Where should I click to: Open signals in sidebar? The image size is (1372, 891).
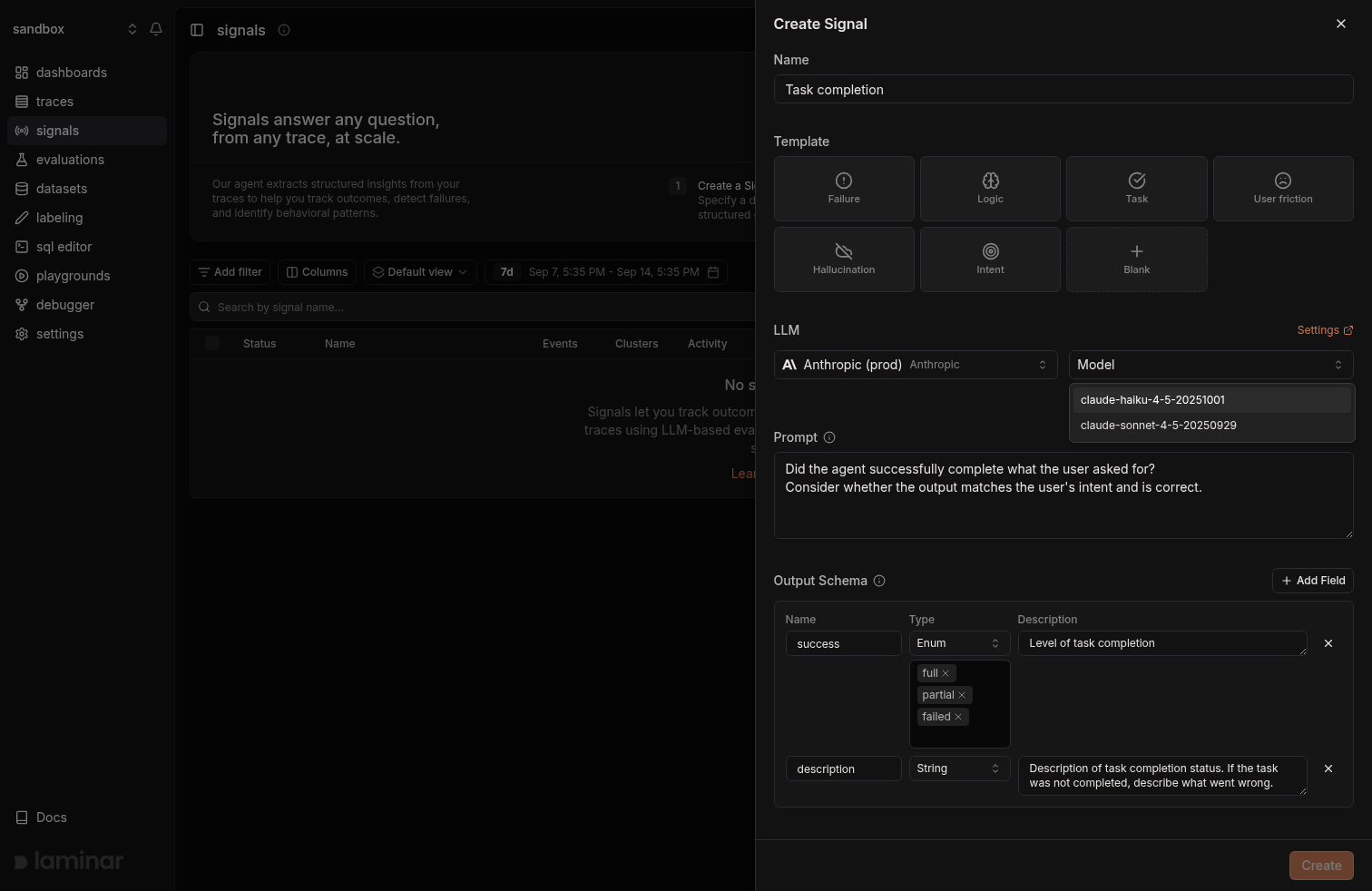pos(87,131)
